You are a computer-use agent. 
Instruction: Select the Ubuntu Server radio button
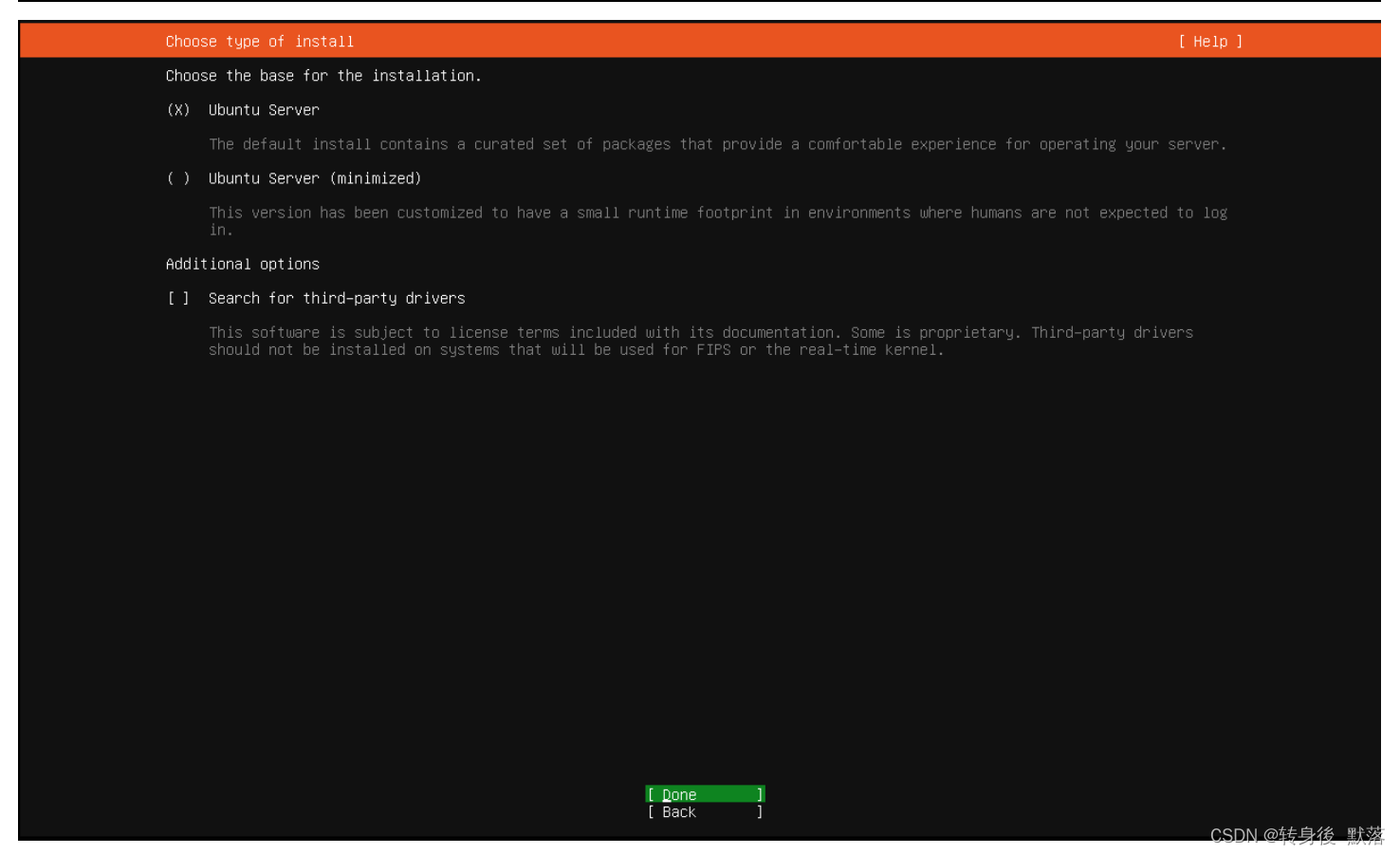[x=177, y=110]
